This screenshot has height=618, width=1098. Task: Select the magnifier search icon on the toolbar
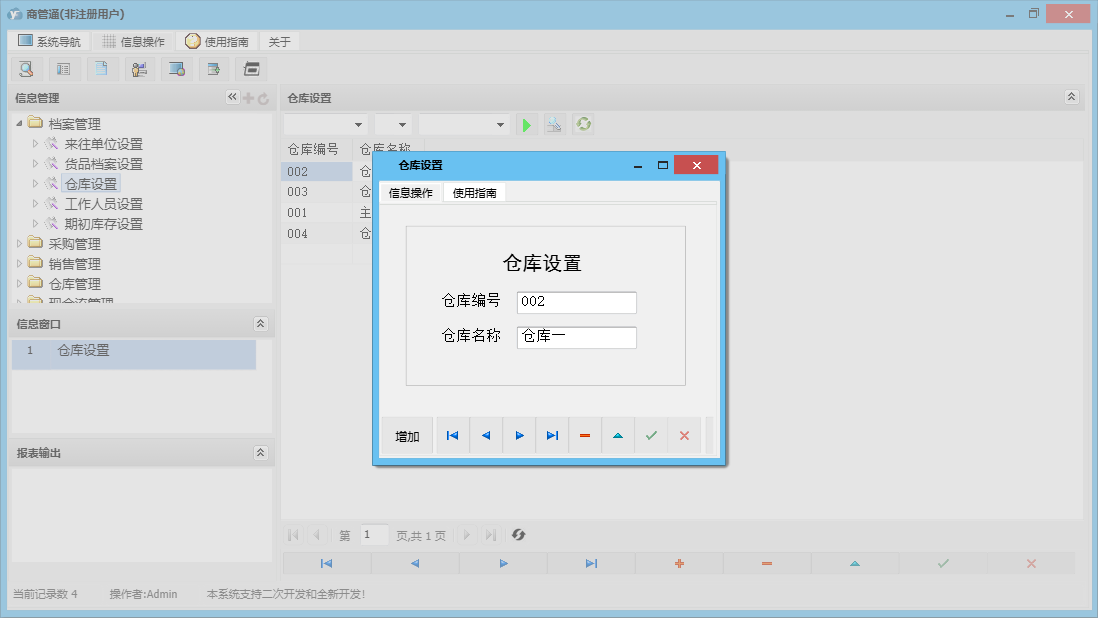click(x=26, y=68)
